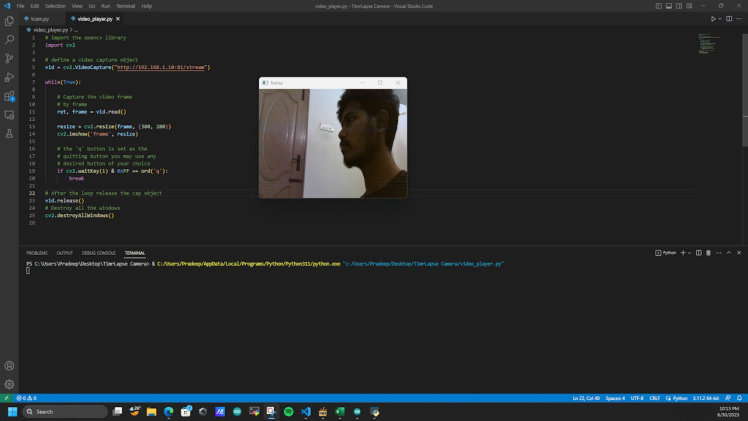The image size is (748, 421).
Task: Open the Terminal menu in menu bar
Action: coord(125,6)
